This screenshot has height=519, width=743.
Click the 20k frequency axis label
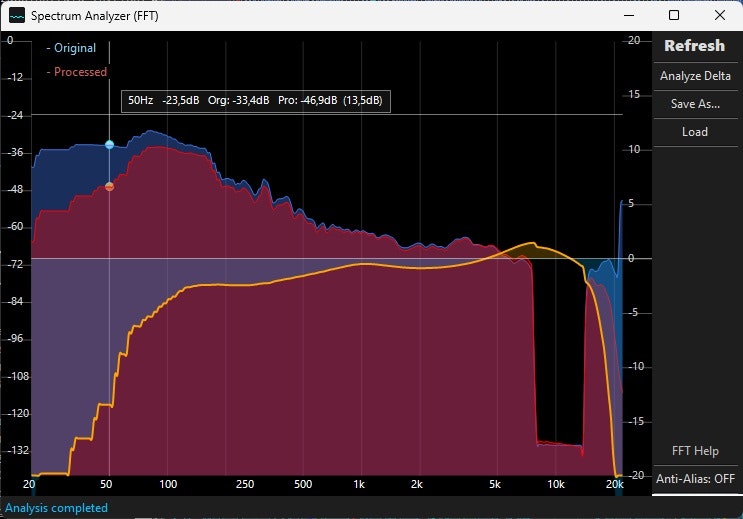pyautogui.click(x=615, y=484)
